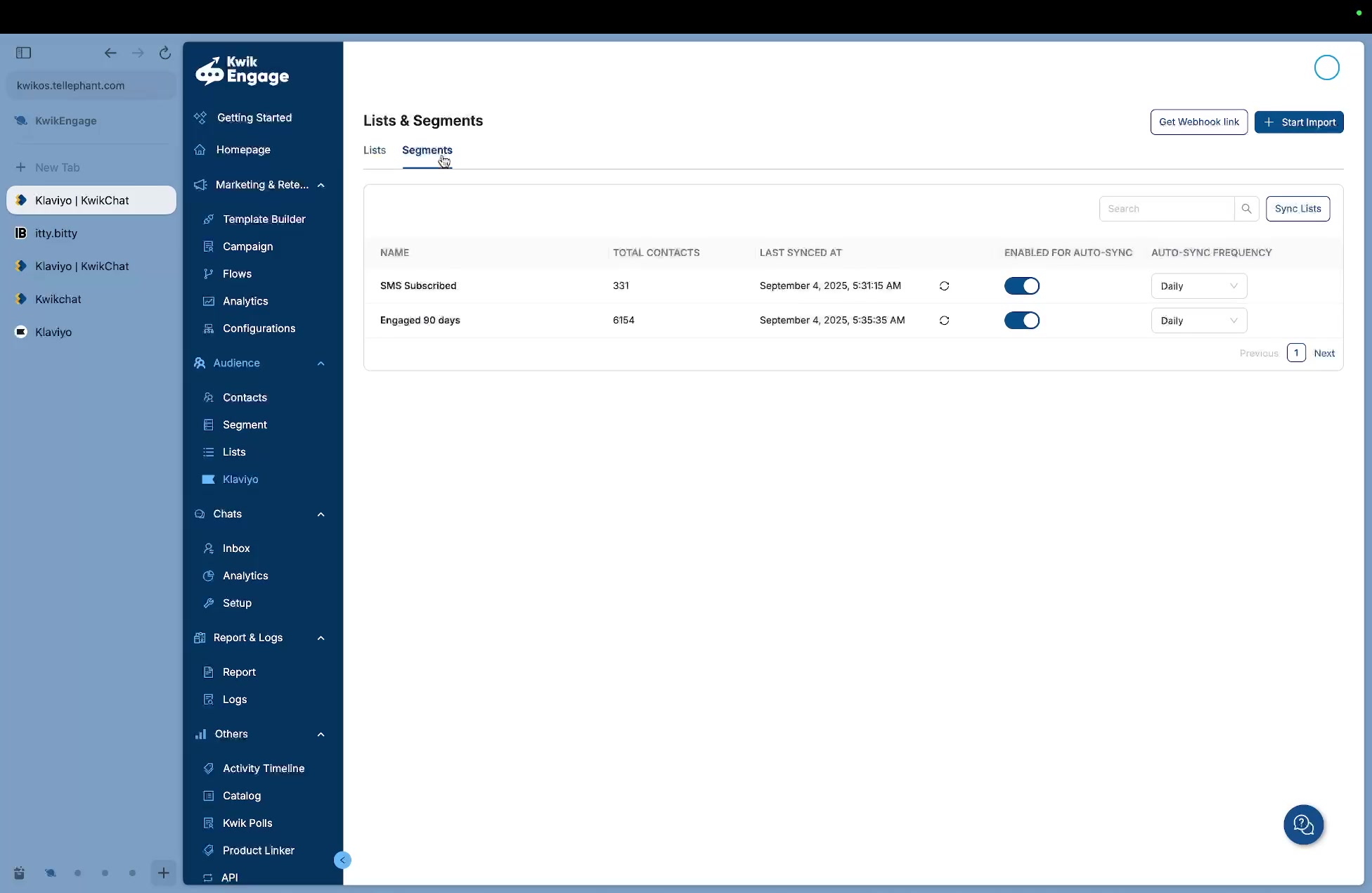The height and width of the screenshot is (893, 1372).
Task: Open Contacts under Audience
Action: point(245,398)
